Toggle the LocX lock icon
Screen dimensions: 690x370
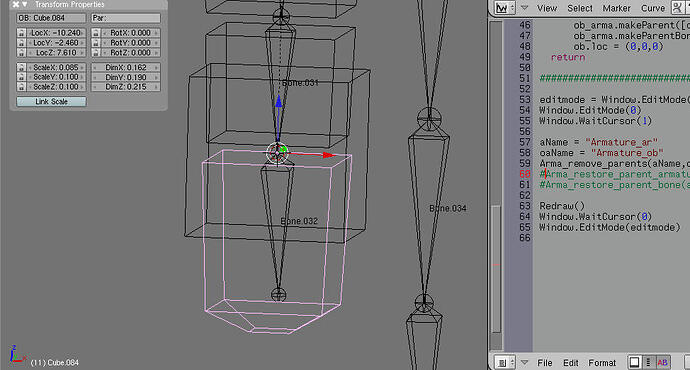[x=22, y=33]
